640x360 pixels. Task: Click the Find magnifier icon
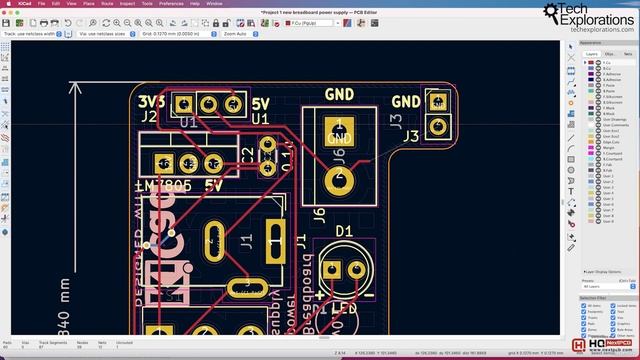pos(93,23)
